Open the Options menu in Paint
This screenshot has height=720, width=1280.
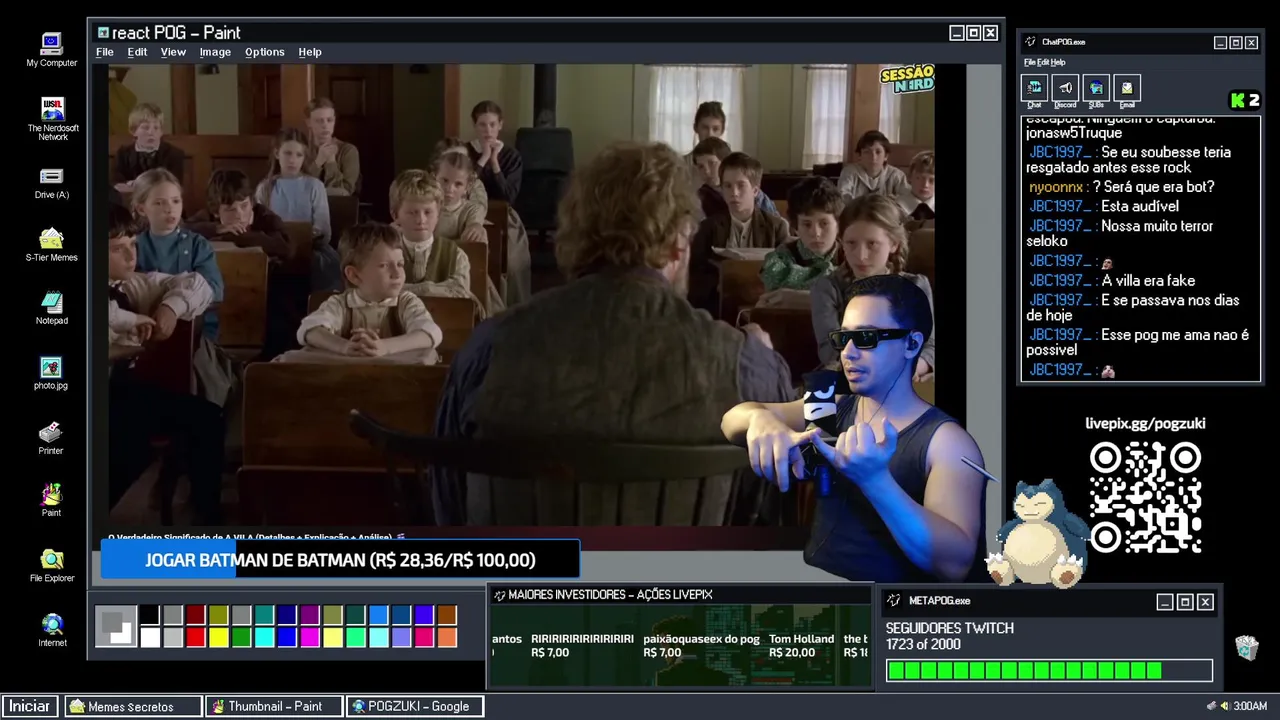coord(265,52)
